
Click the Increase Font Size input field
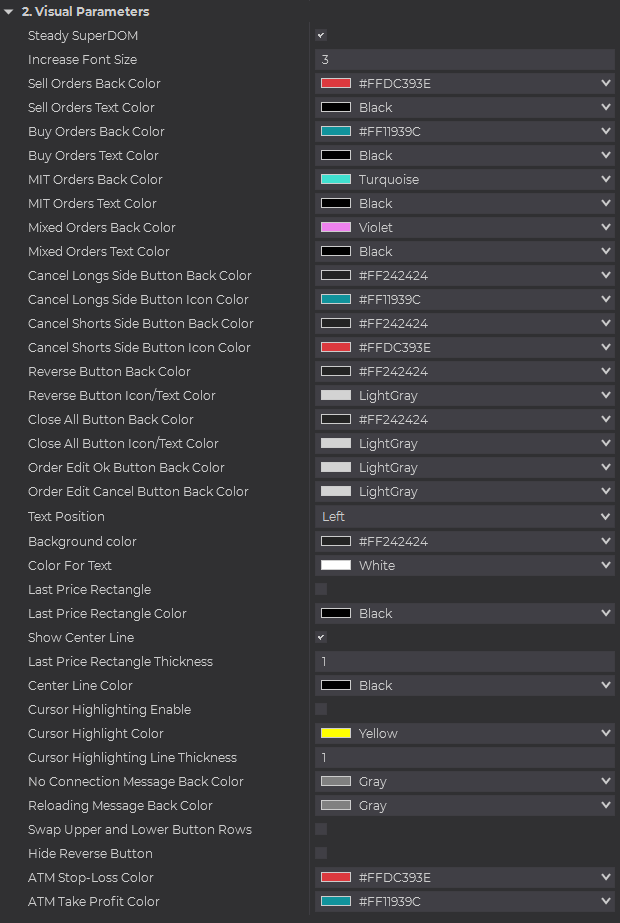[464, 60]
